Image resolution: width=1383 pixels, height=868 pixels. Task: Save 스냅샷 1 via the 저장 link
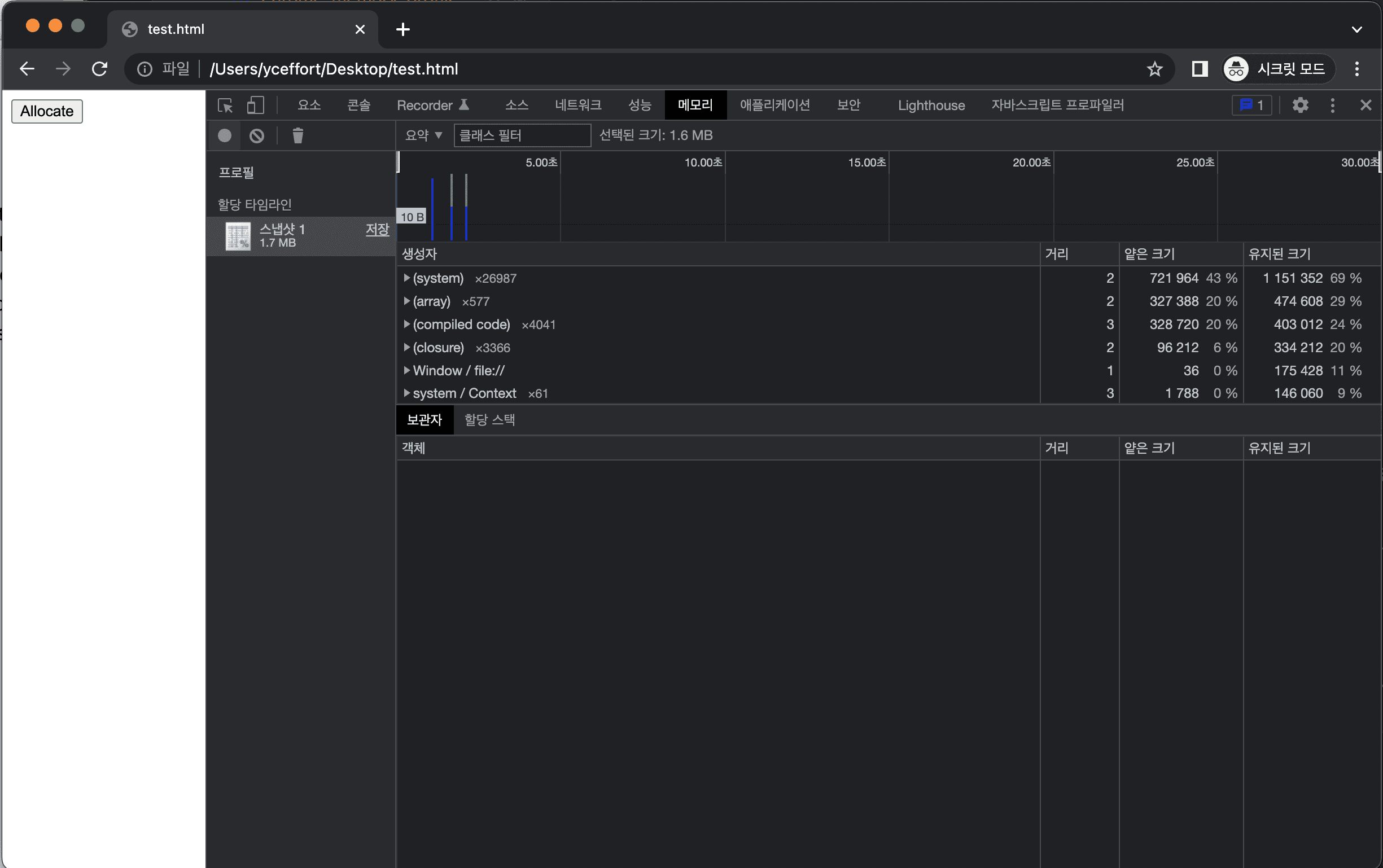[x=377, y=229]
